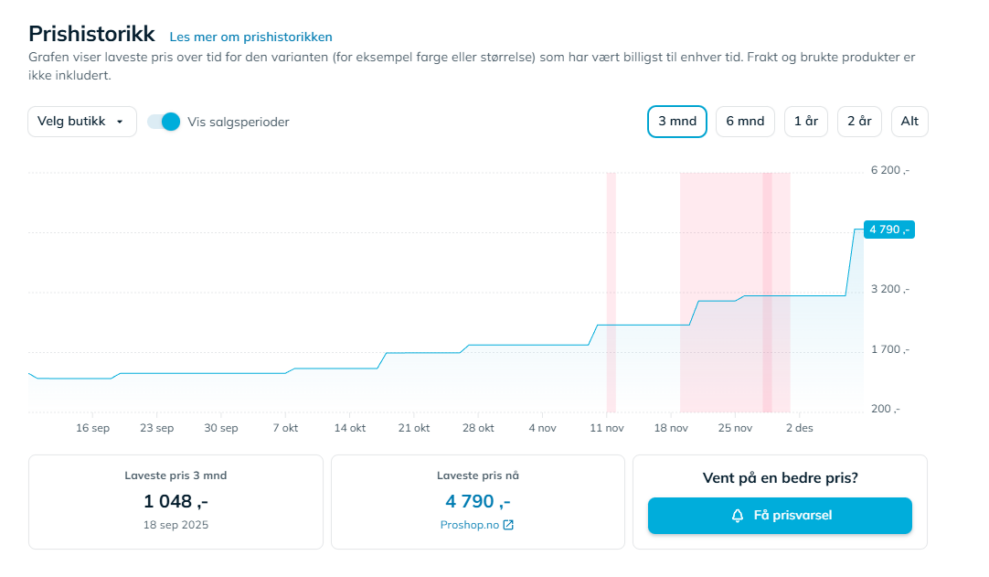Toggle the Vis salgsperioder switch
The height and width of the screenshot is (577, 989).
click(x=163, y=122)
